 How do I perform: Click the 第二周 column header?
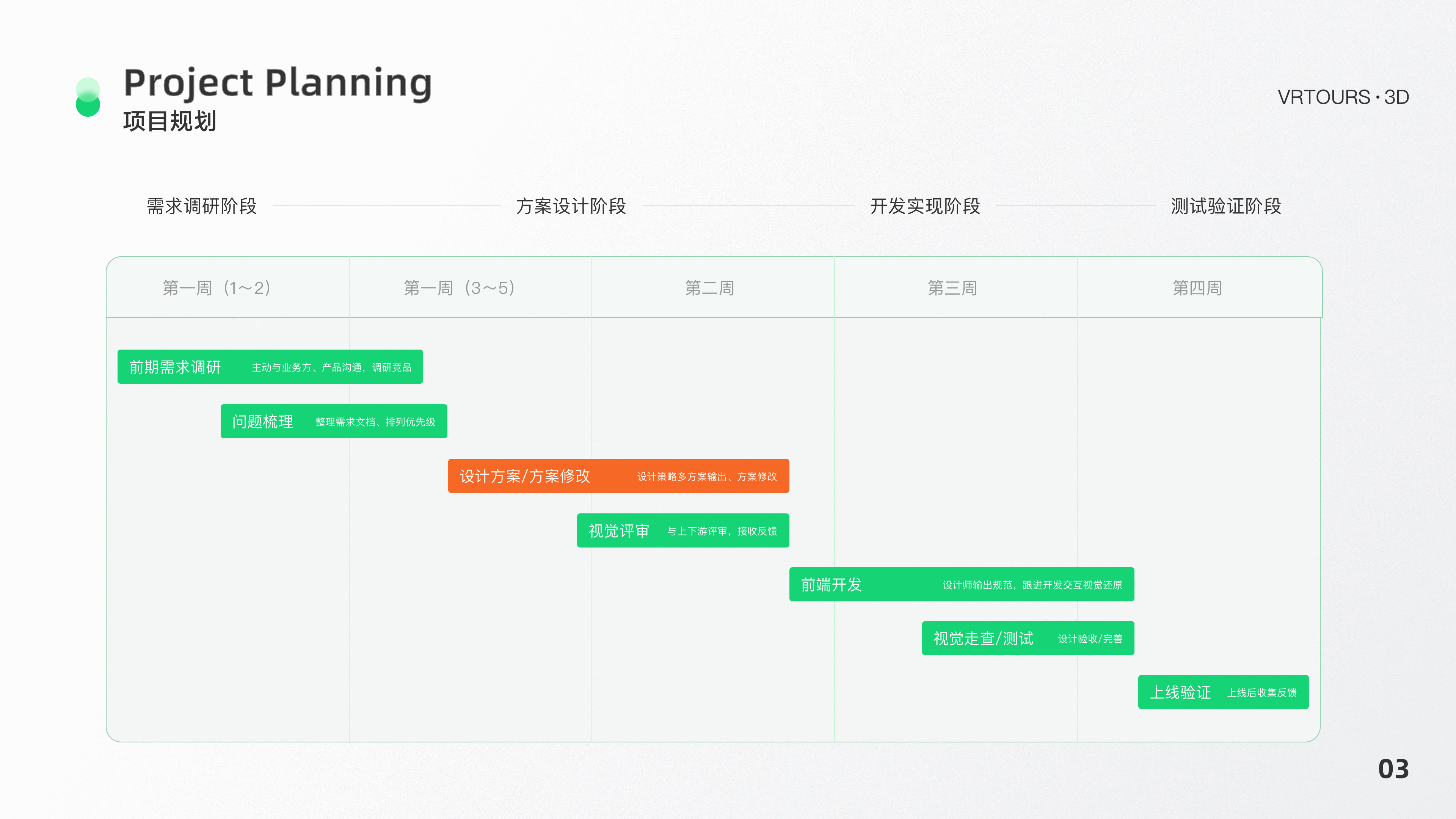(710, 288)
